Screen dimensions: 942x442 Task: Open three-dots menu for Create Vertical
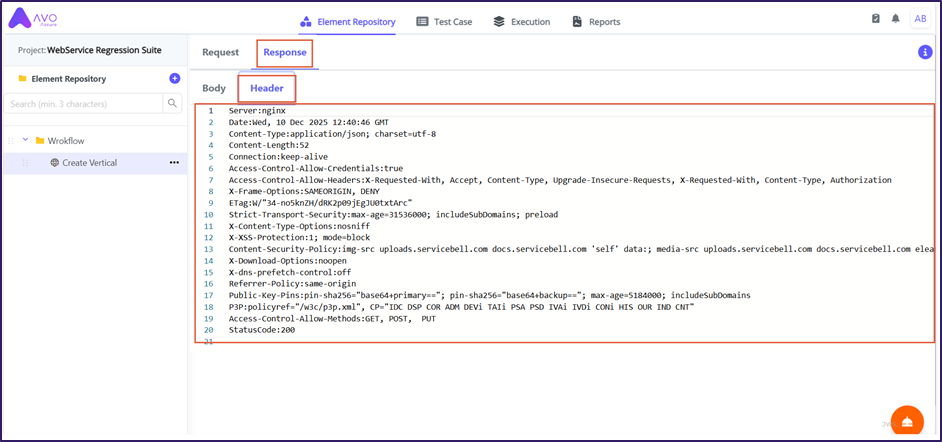coord(174,163)
